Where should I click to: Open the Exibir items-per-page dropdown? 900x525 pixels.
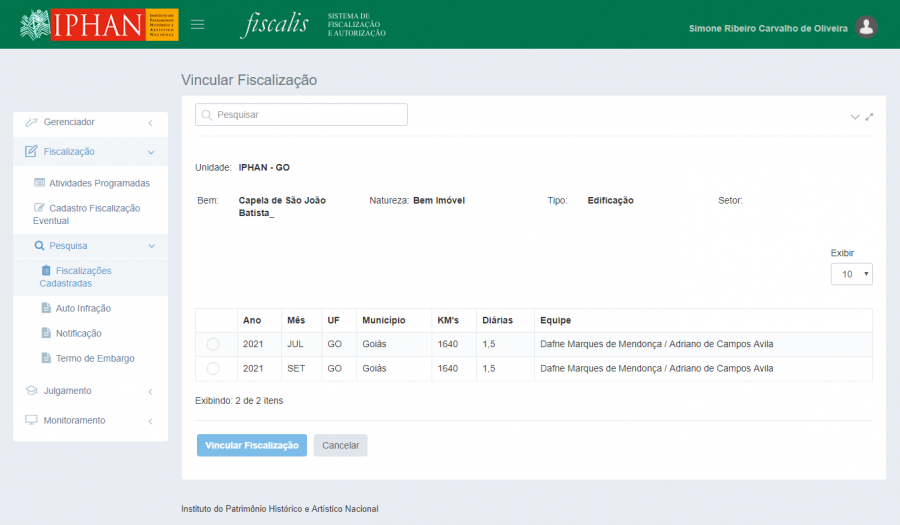(x=851, y=273)
